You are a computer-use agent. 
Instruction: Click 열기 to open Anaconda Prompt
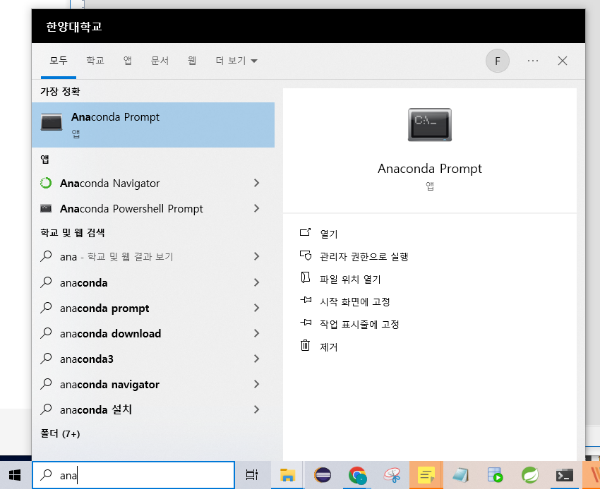[329, 234]
